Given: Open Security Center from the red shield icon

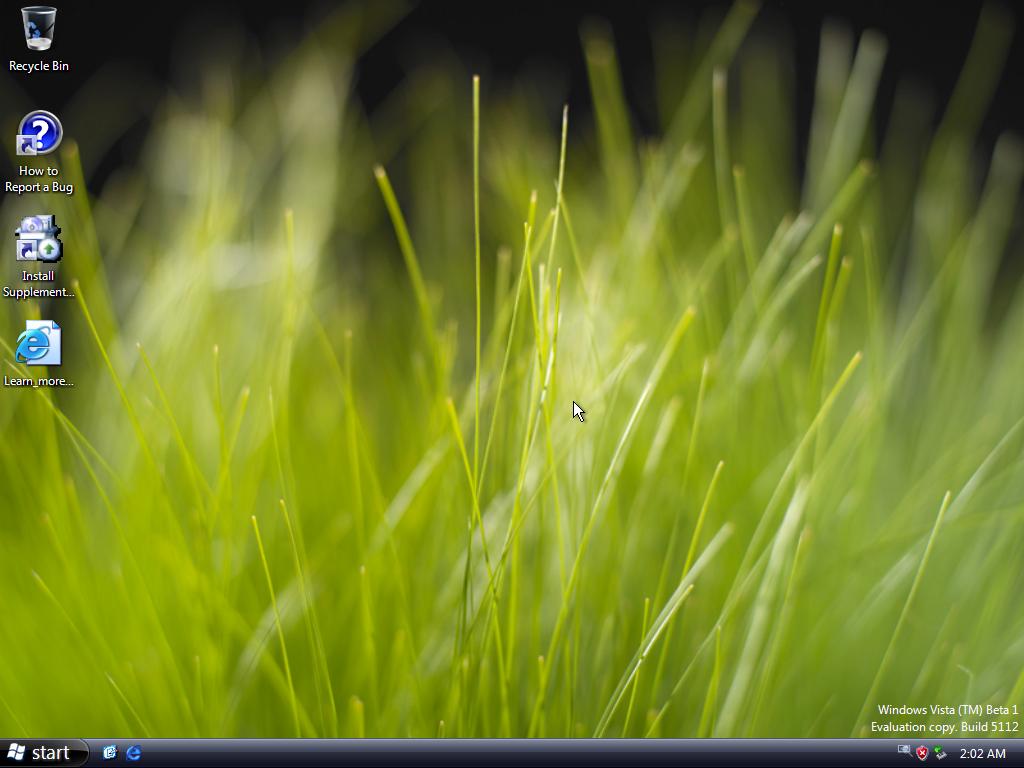Looking at the screenshot, I should point(921,753).
